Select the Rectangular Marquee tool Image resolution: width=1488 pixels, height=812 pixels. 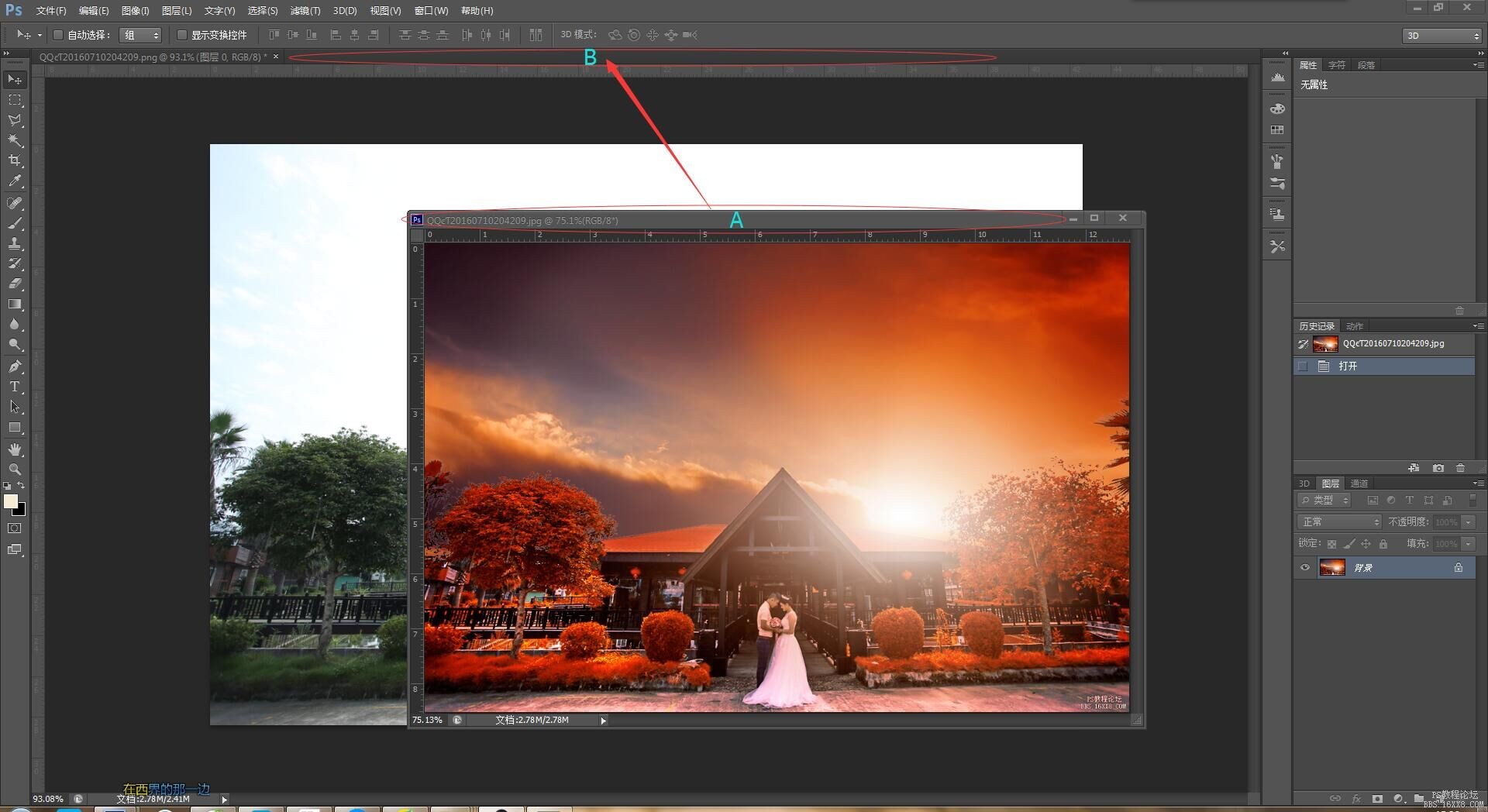15,100
